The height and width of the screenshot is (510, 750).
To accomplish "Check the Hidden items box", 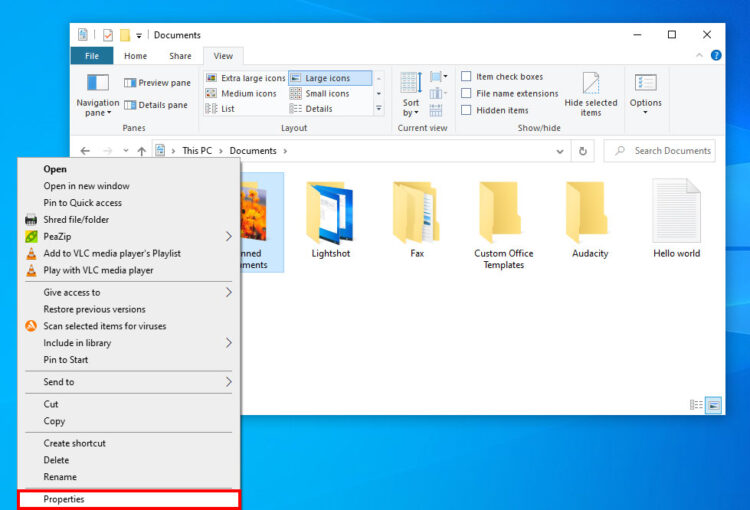I will [466, 111].
